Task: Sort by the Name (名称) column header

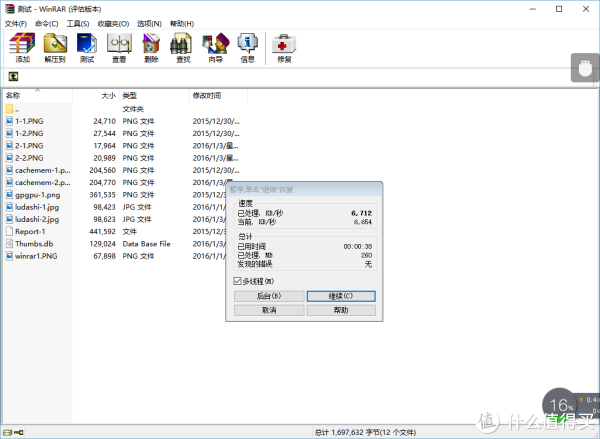Action: [37, 96]
